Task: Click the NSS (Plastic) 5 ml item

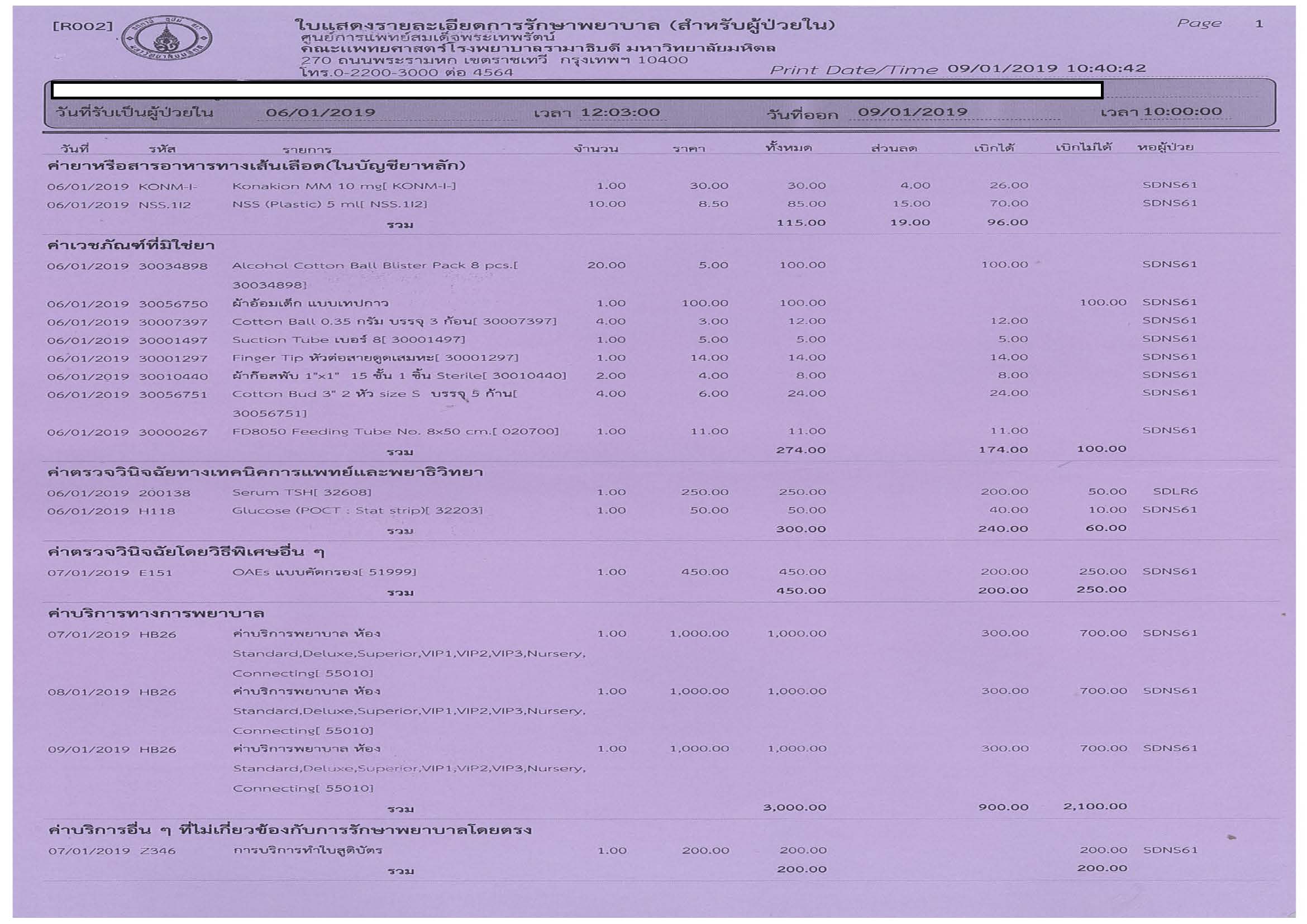Action: [330, 204]
